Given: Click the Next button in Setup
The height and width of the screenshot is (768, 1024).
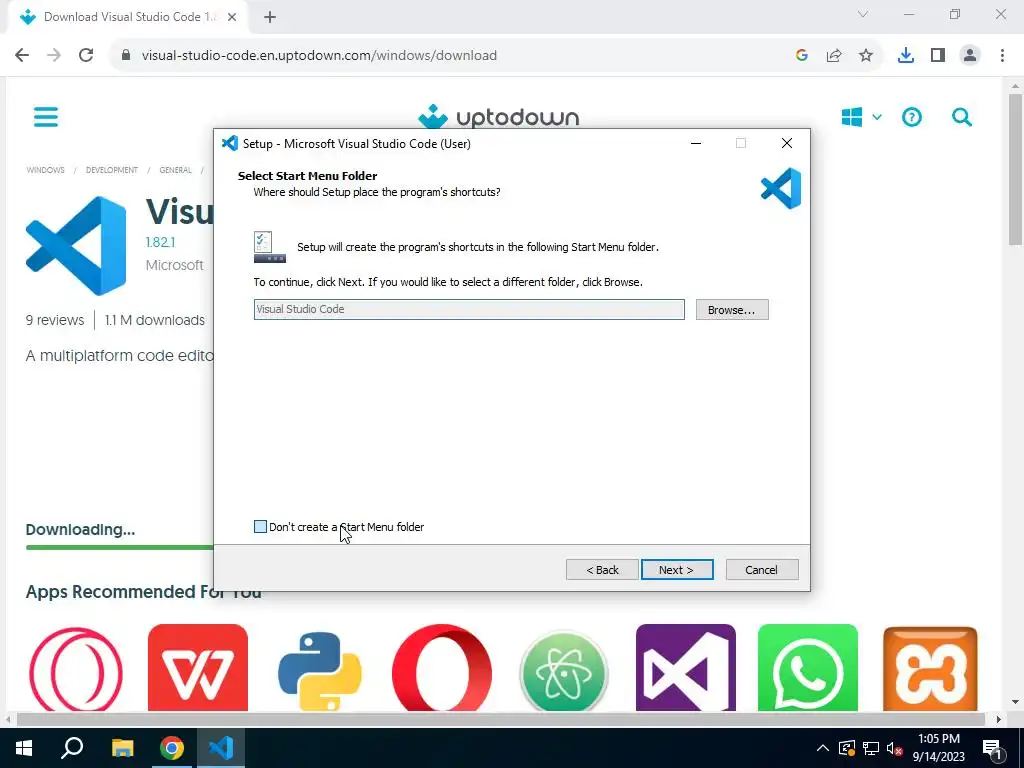Looking at the screenshot, I should pyautogui.click(x=677, y=569).
